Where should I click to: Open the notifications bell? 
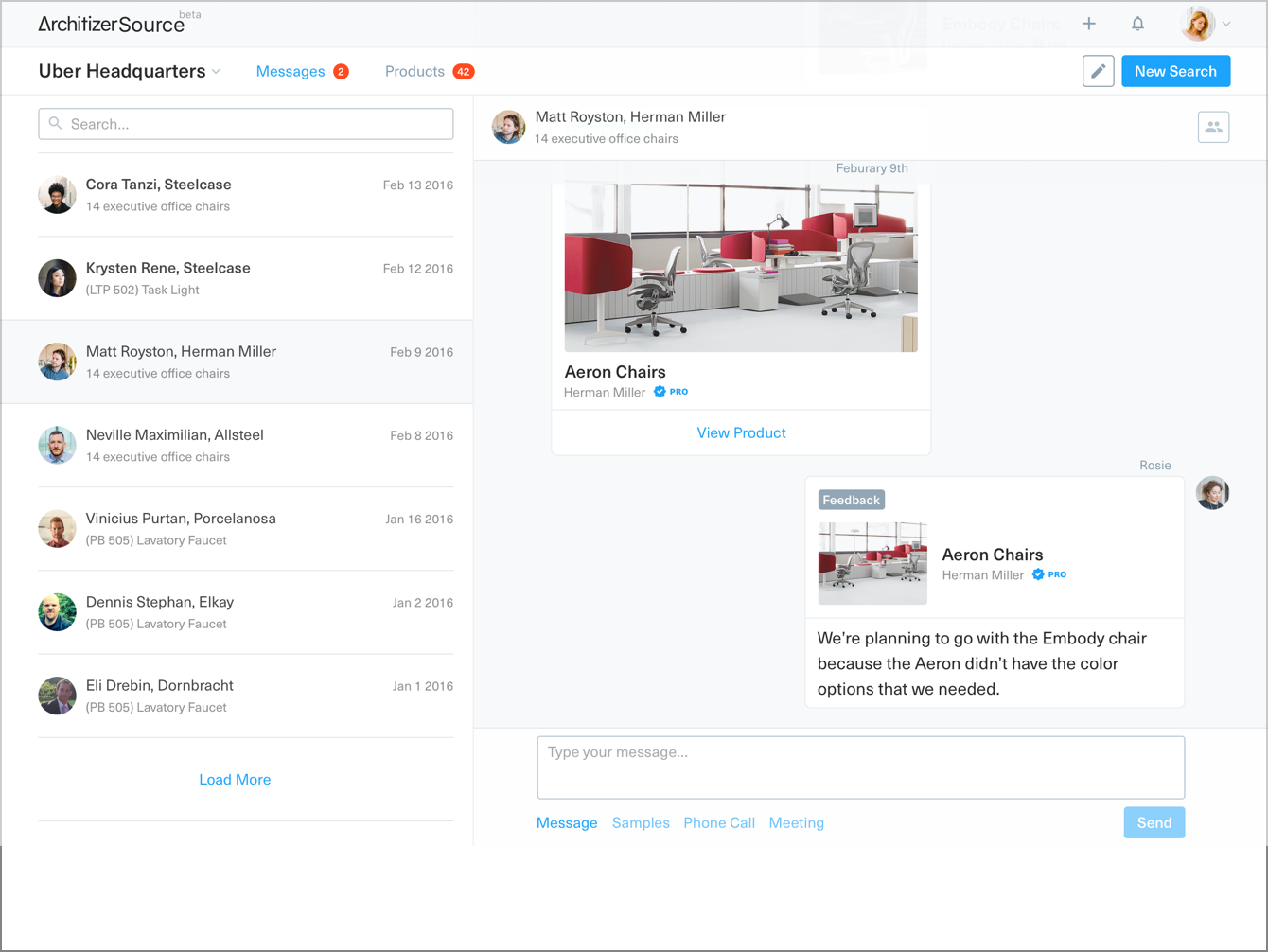pos(1137,24)
